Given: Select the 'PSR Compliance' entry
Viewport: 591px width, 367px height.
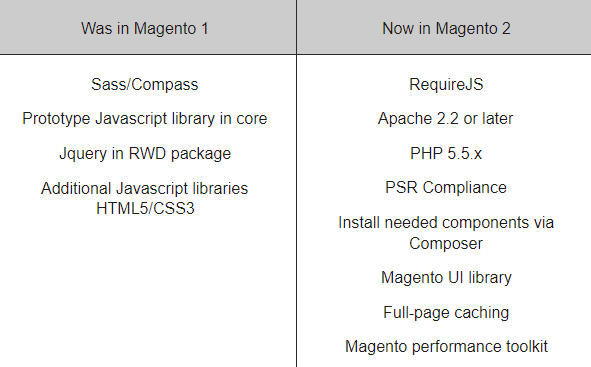Looking at the screenshot, I should click(x=446, y=188).
